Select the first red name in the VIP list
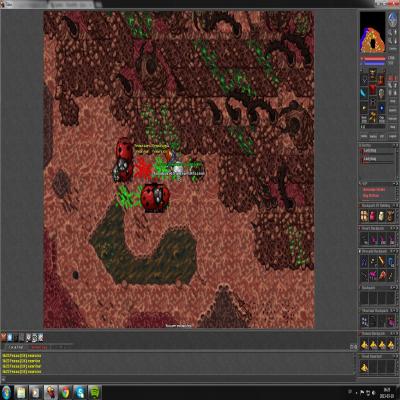The width and height of the screenshot is (400, 400). click(374, 189)
